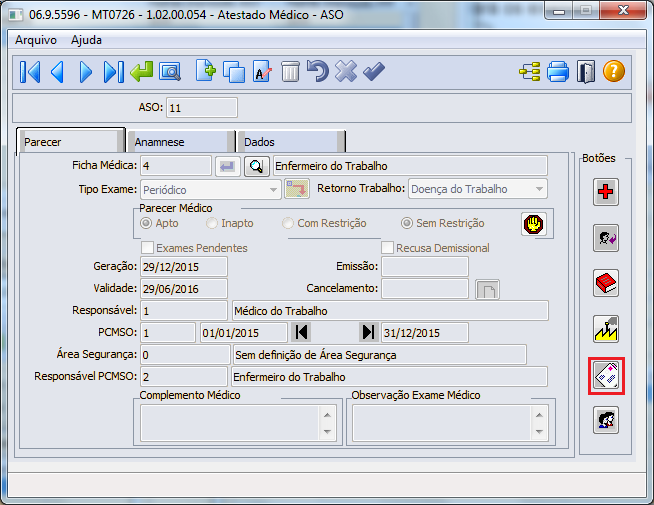Image resolution: width=654 pixels, height=505 pixels.
Task: Click the Cancelamento date field
Action: point(425,289)
